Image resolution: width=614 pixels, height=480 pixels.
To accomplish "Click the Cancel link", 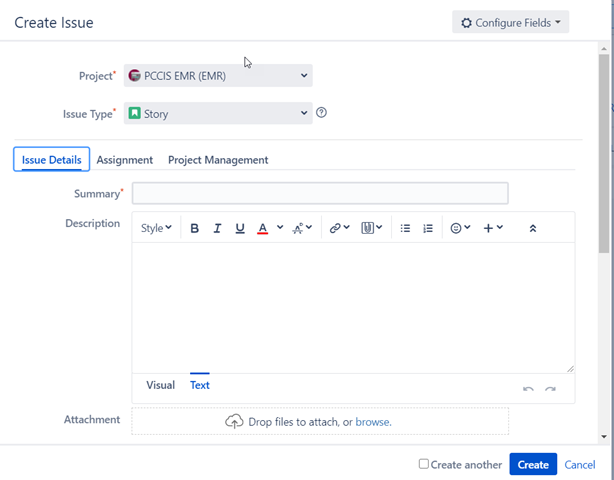I will coord(580,465).
